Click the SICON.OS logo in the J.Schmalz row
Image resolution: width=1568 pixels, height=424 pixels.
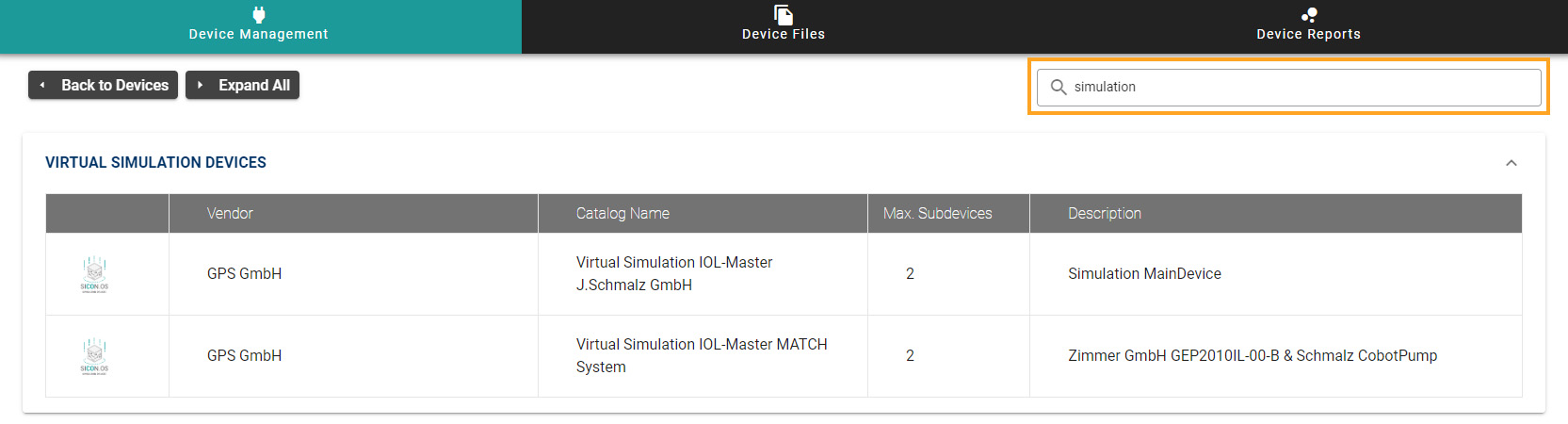click(x=94, y=274)
